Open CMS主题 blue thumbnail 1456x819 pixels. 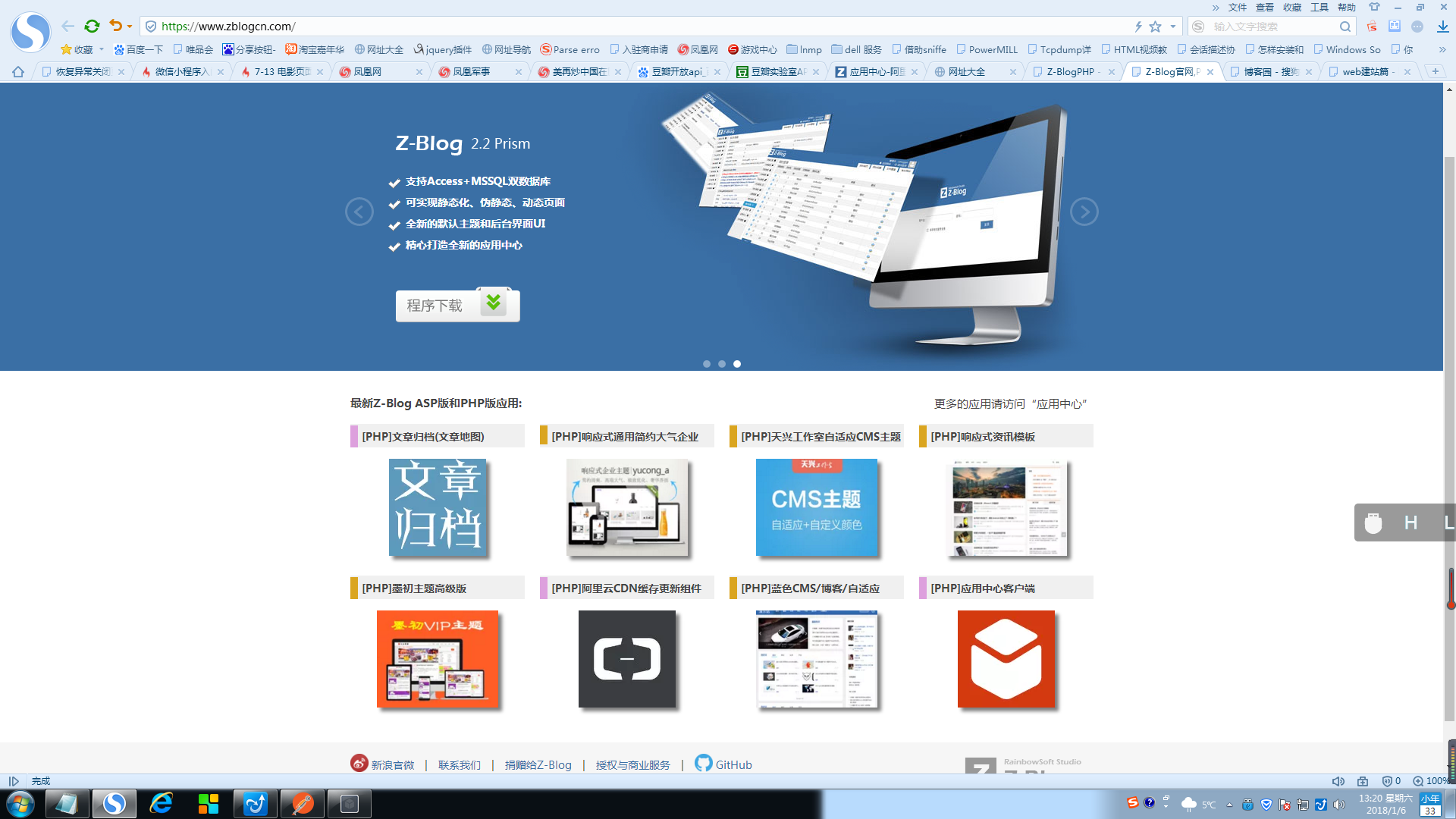[817, 507]
